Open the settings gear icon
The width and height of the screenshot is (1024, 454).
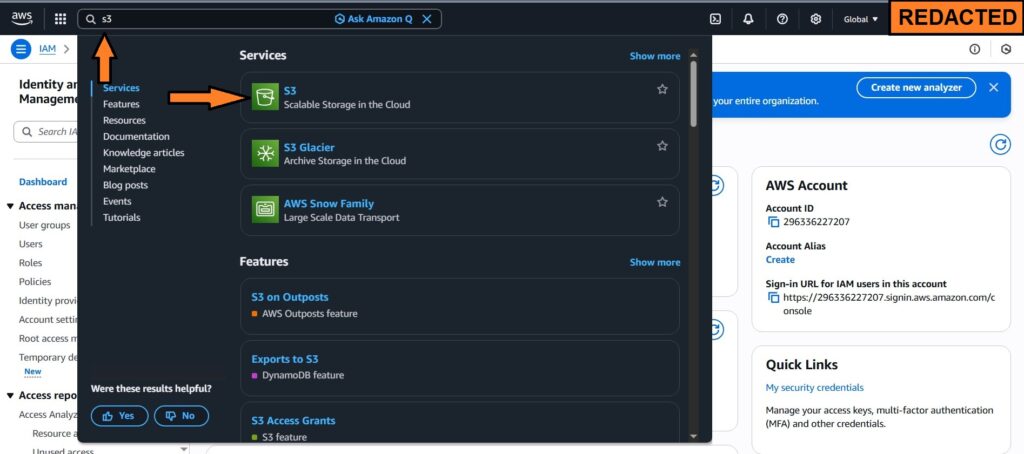tap(816, 19)
